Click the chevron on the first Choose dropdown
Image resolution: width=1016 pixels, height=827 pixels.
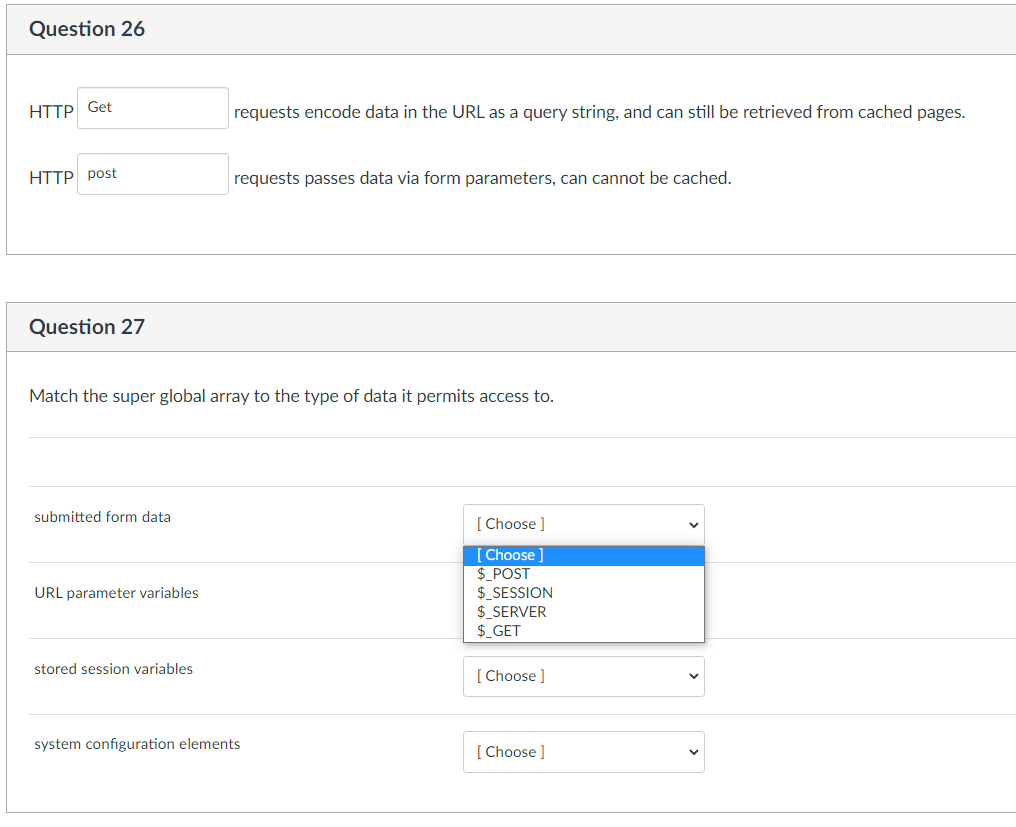[x=691, y=524]
